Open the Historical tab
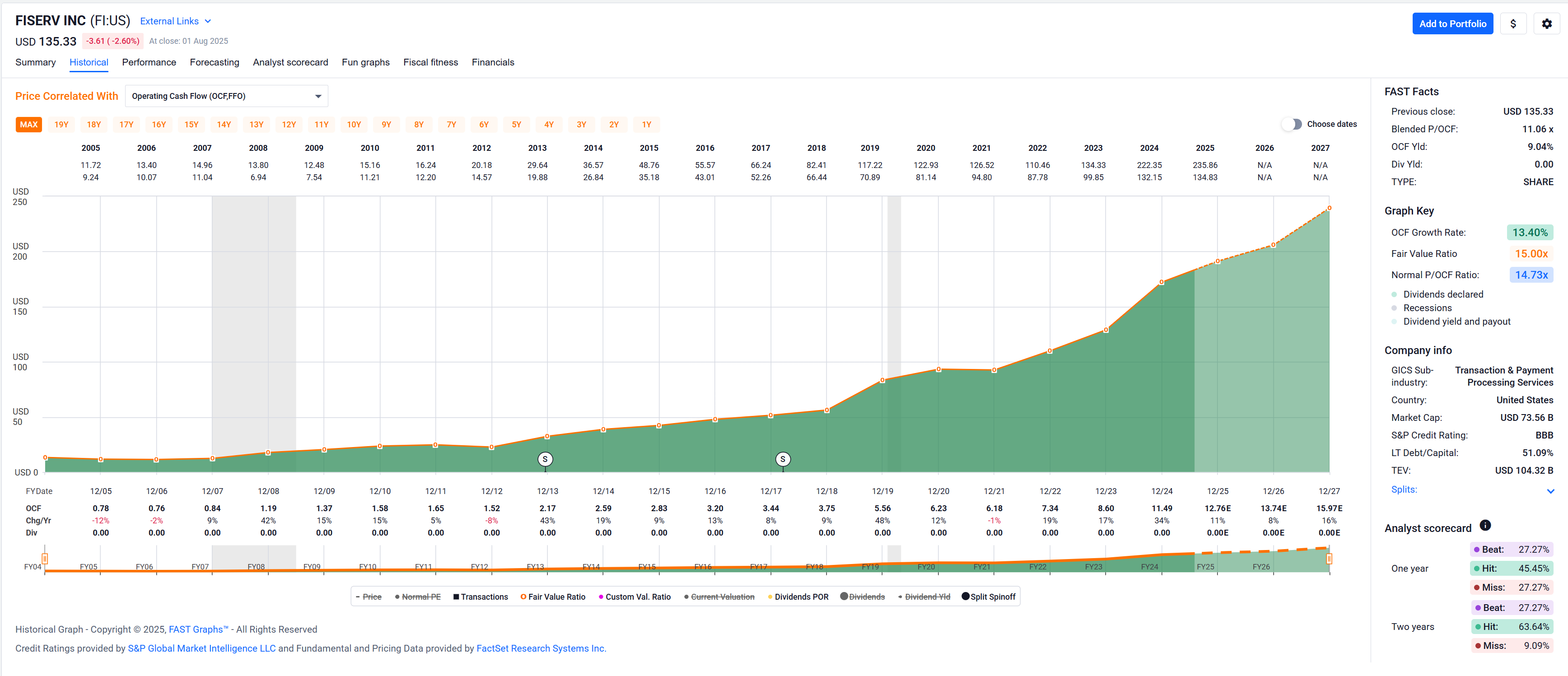 point(89,62)
